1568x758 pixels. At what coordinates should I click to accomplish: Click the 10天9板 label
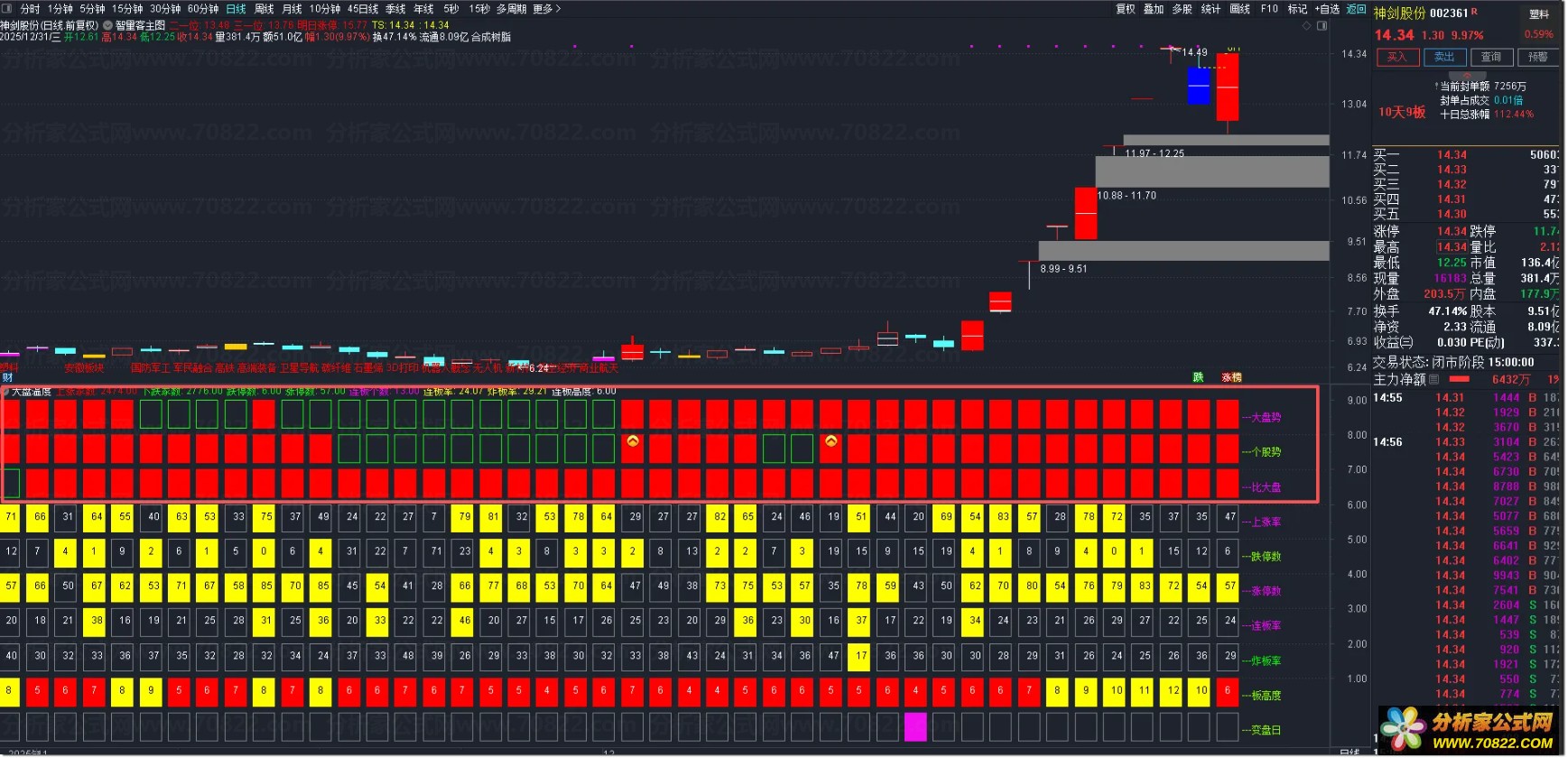coord(1402,112)
